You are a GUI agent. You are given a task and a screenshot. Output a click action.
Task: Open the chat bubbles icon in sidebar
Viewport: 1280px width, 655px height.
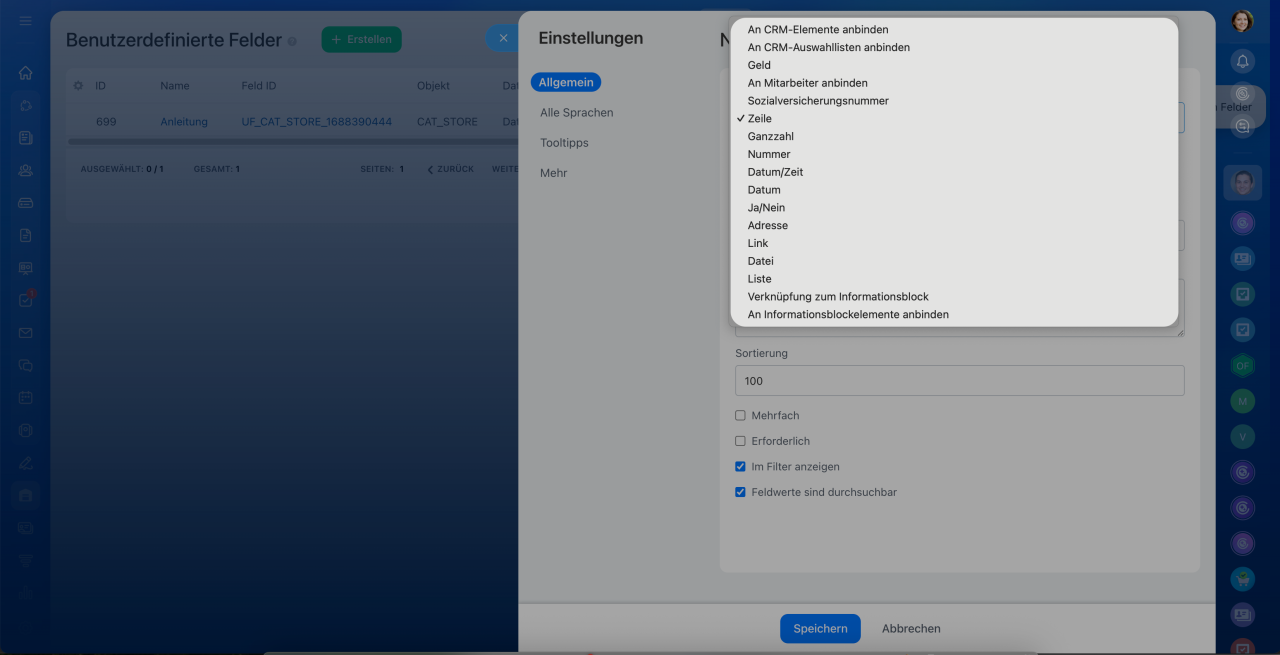tap(25, 365)
